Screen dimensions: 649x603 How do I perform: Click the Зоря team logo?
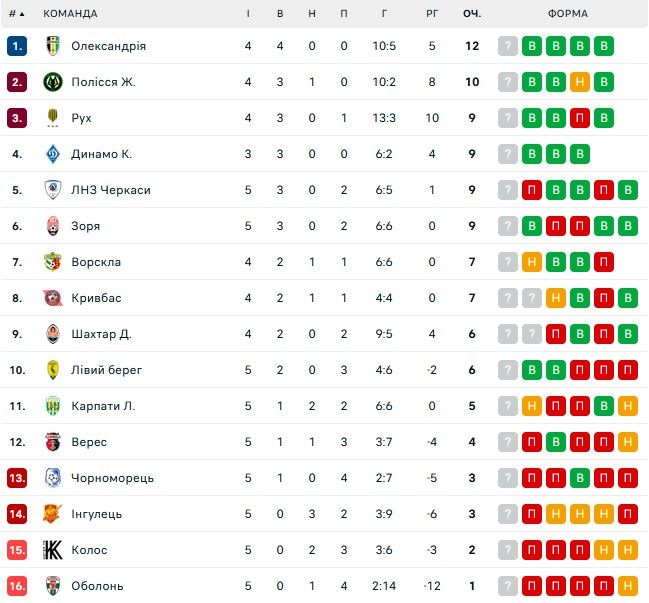pyautogui.click(x=53, y=226)
